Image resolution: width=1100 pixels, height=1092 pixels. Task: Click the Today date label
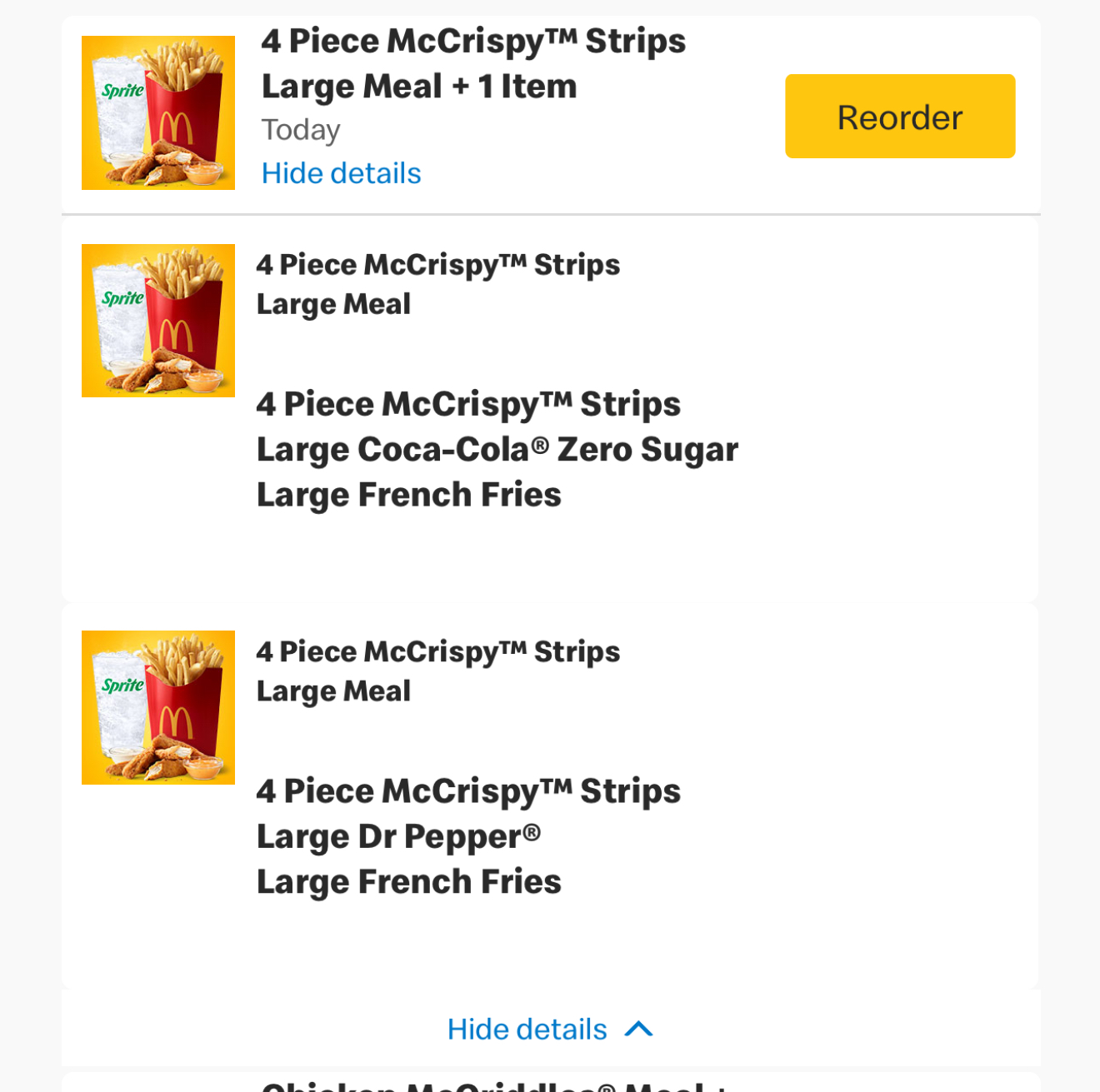point(301,130)
